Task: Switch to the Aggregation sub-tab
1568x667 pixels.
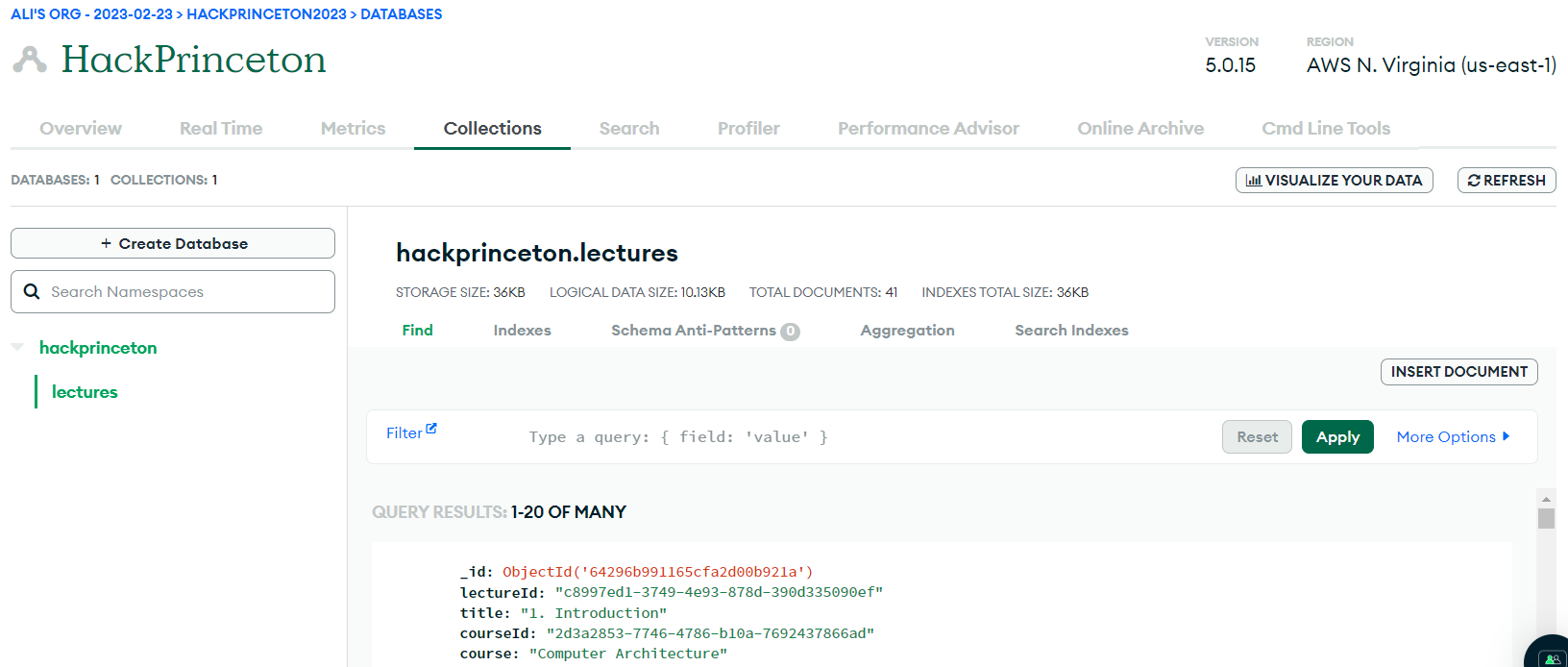Action: [907, 330]
